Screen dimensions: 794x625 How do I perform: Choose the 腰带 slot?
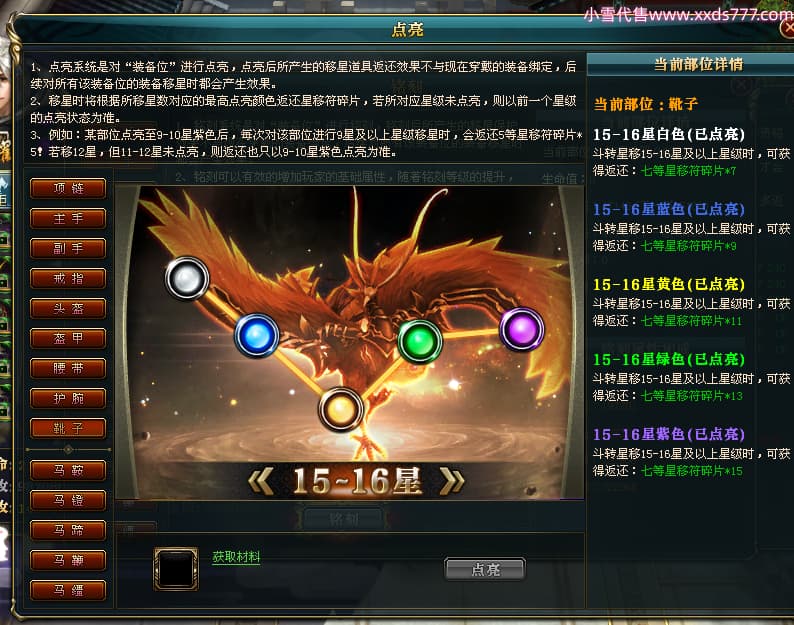pyautogui.click(x=68, y=368)
